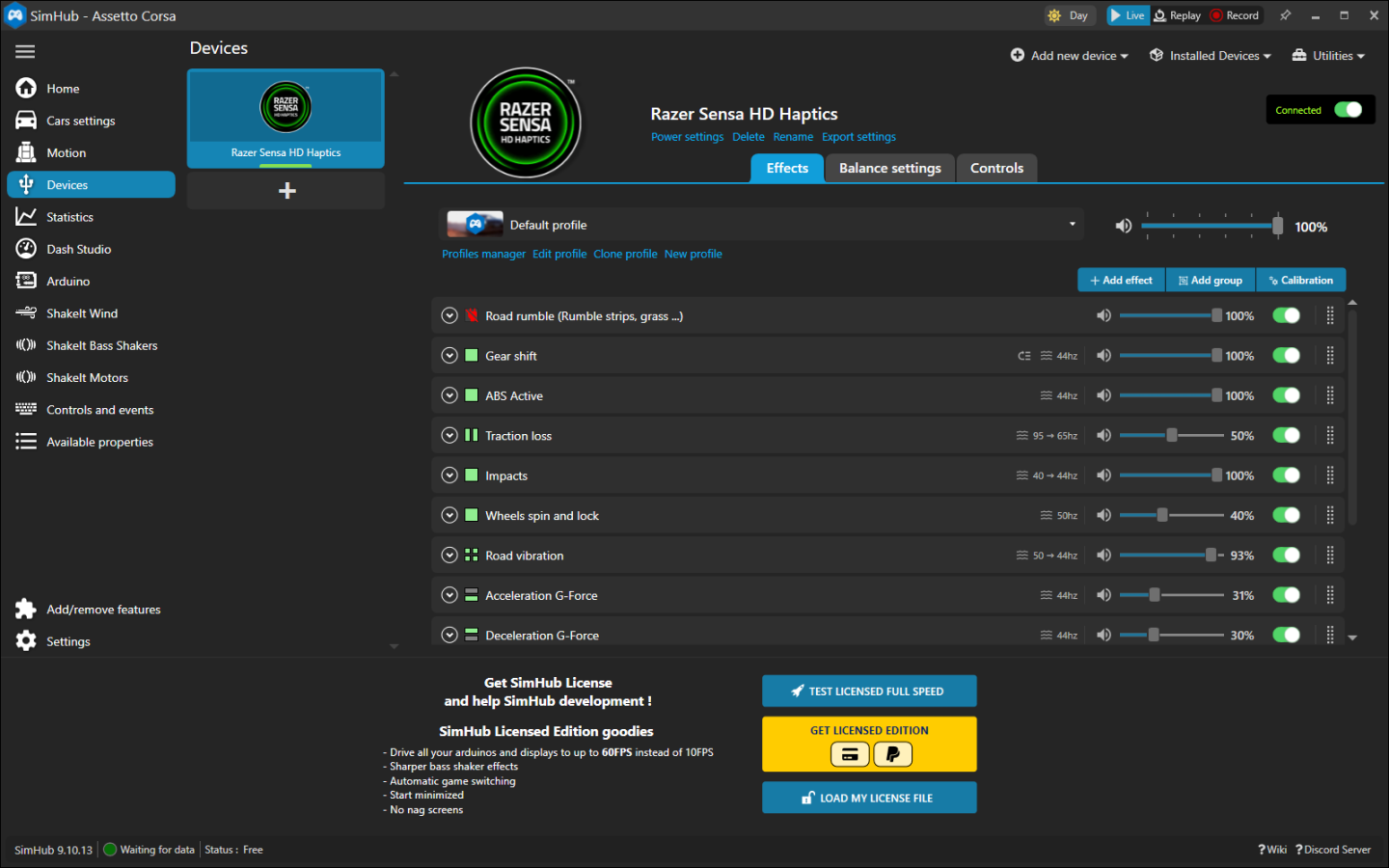
Task: Click the Motion seat icon
Action: (x=26, y=152)
